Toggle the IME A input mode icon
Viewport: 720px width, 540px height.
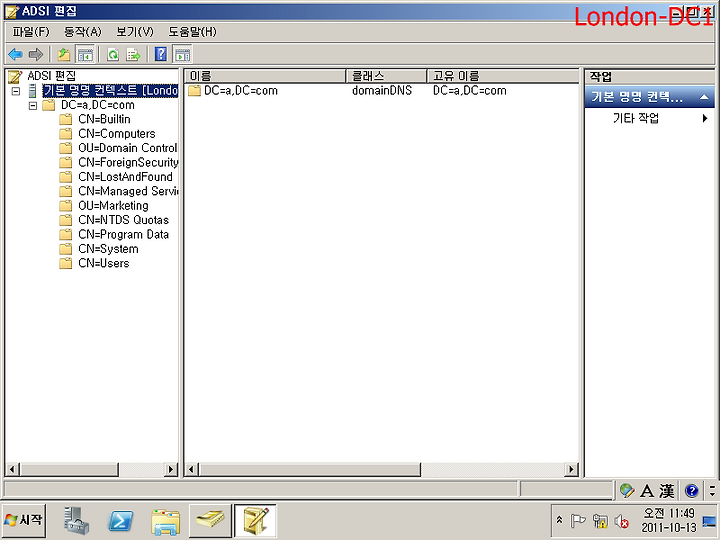pyautogui.click(x=647, y=490)
